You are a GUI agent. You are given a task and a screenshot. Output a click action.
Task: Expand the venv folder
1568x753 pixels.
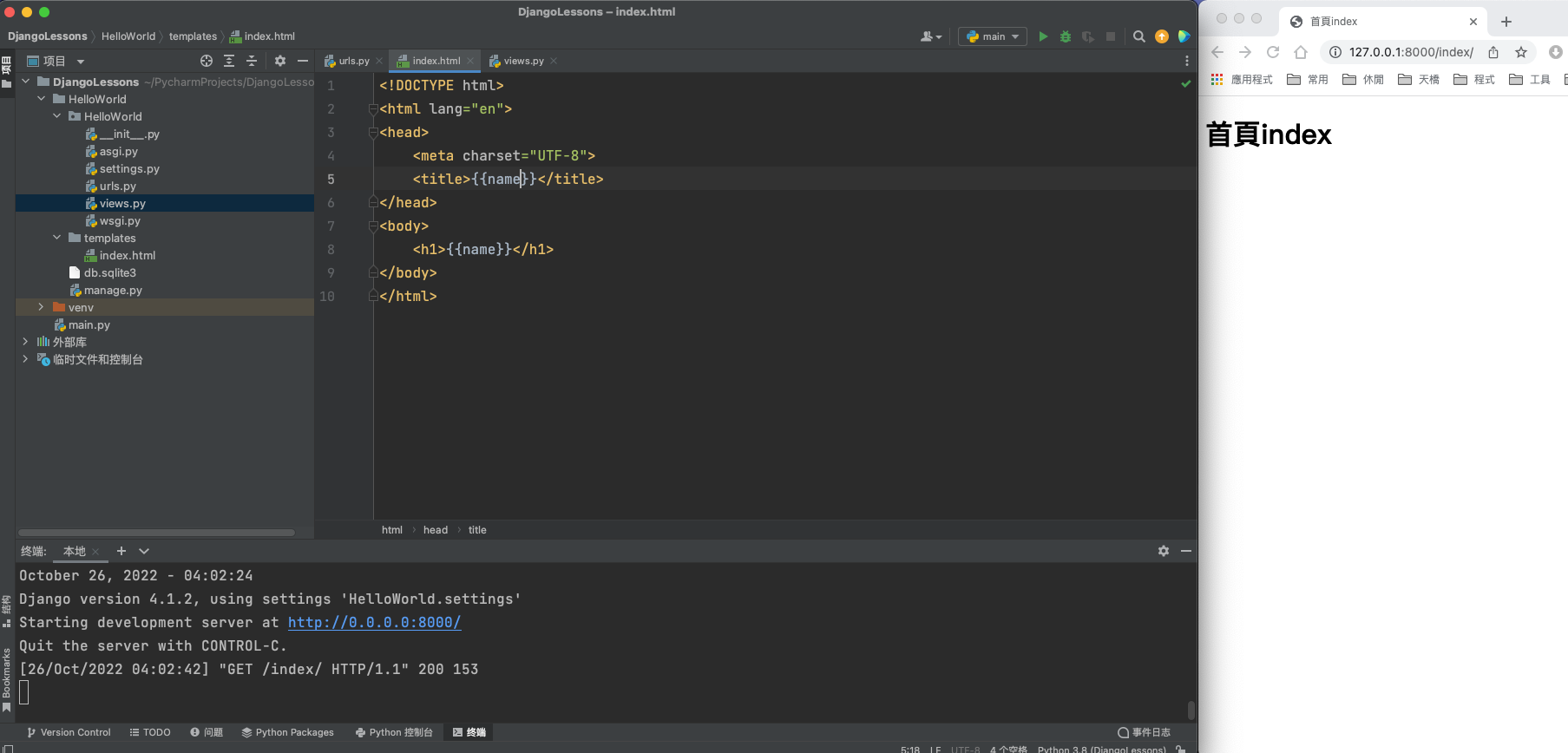tap(41, 307)
